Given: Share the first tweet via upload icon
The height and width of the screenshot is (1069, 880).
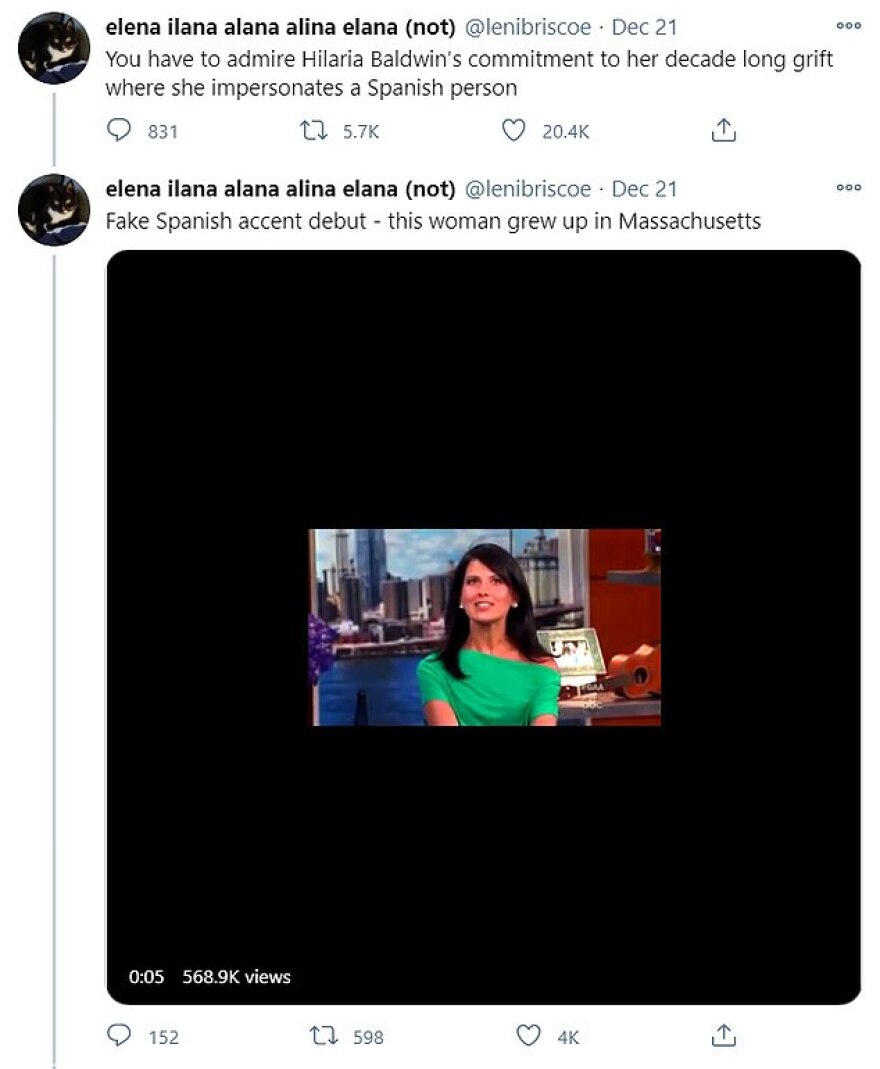Looking at the screenshot, I should click(723, 131).
